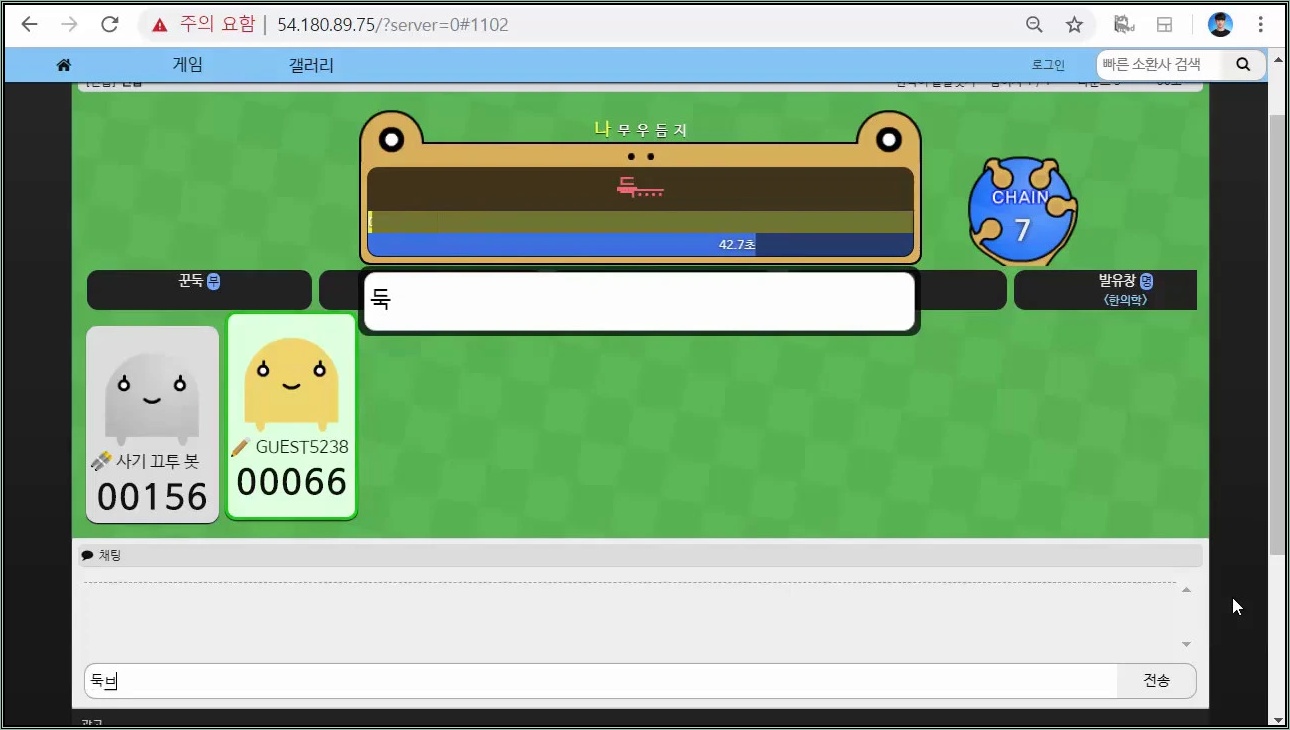This screenshot has height=730, width=1290.
Task: Open the Chrome three-dot menu
Action: pyautogui.click(x=1262, y=25)
